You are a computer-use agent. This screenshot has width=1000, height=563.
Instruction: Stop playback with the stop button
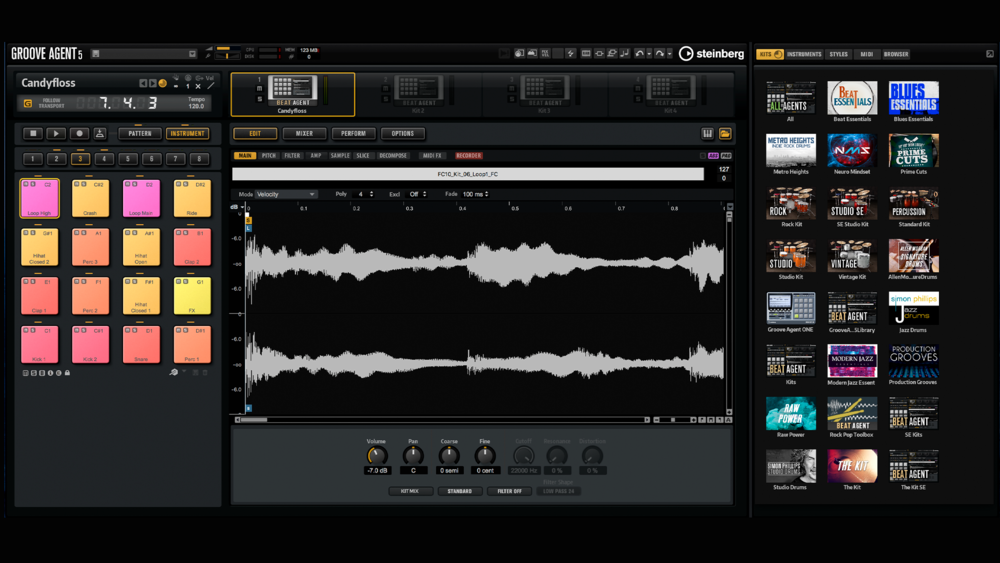click(33, 133)
